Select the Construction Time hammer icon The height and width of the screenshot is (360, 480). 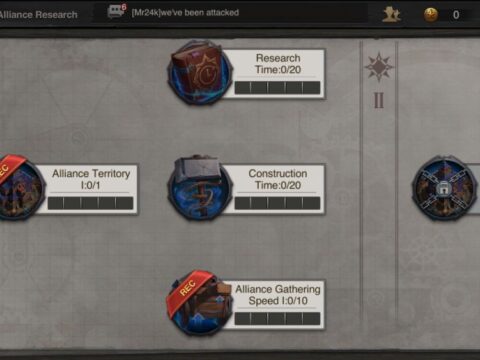tap(200, 187)
